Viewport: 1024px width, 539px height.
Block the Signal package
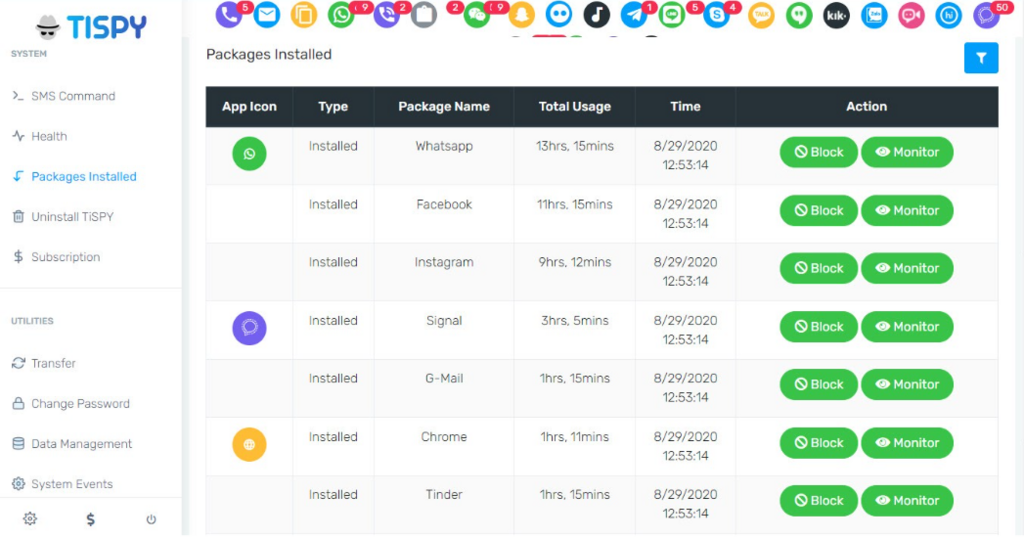(818, 327)
